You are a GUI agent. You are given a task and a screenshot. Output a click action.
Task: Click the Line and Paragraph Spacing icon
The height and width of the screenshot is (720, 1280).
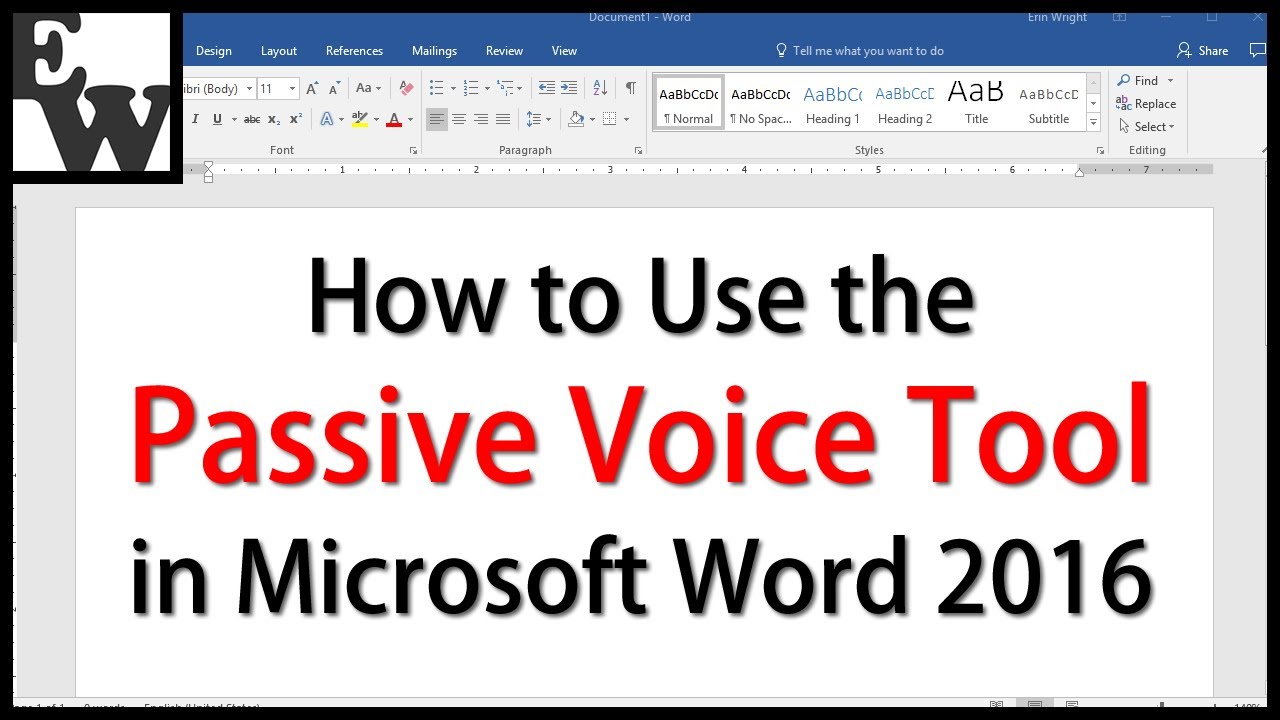pyautogui.click(x=534, y=119)
